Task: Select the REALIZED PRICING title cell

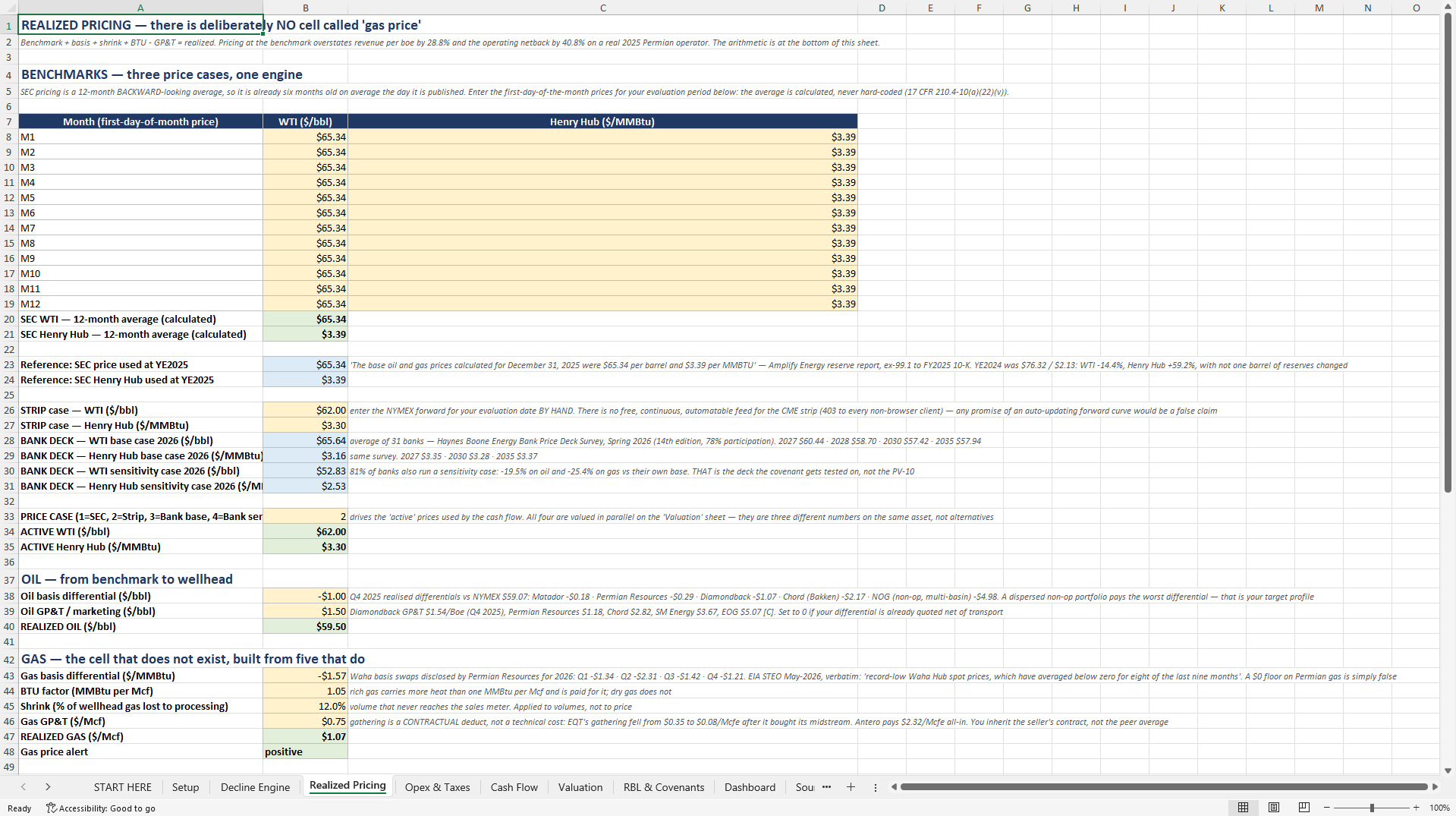Action: point(140,25)
